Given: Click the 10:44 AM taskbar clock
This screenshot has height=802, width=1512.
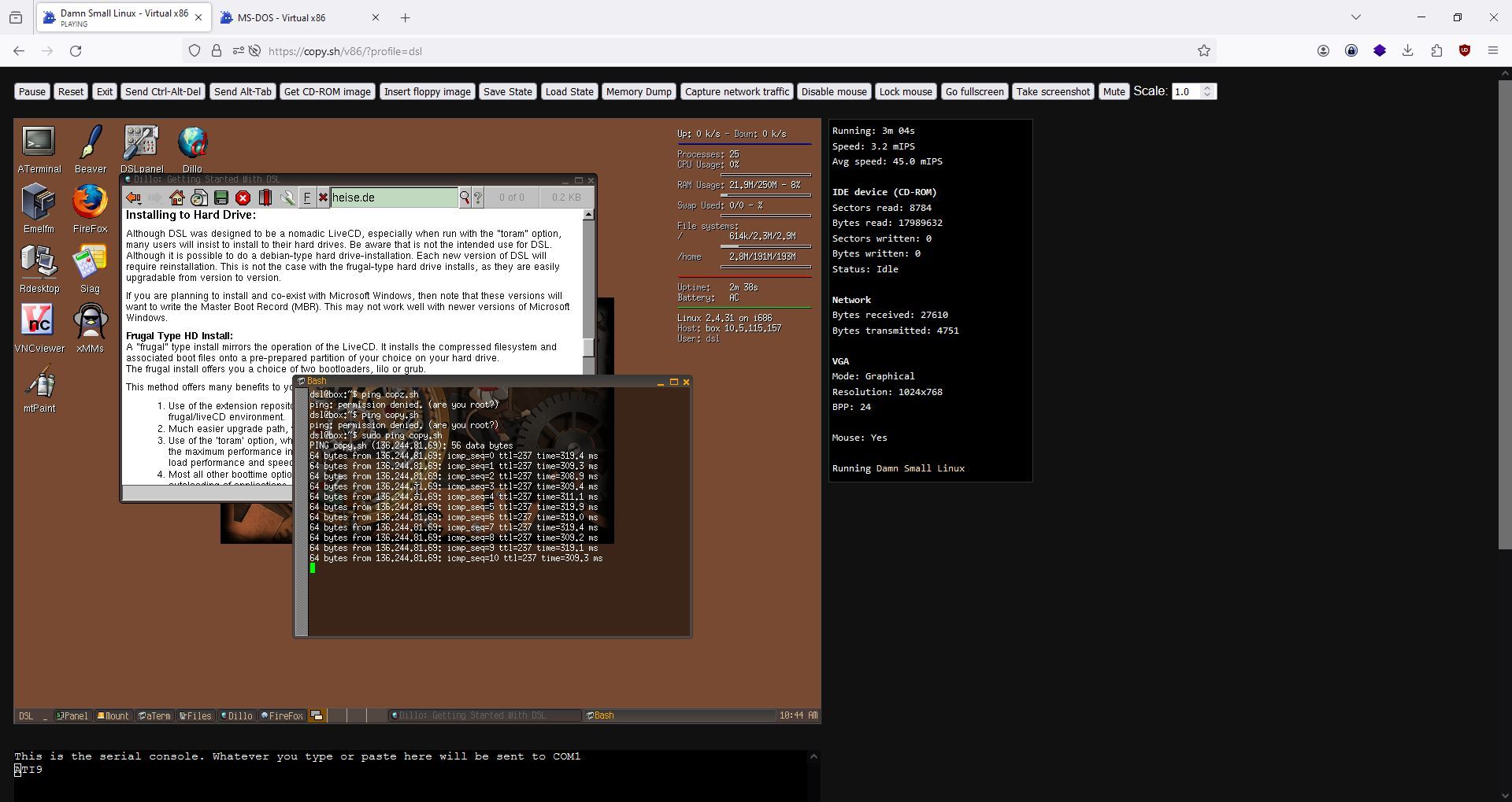Looking at the screenshot, I should click(798, 715).
